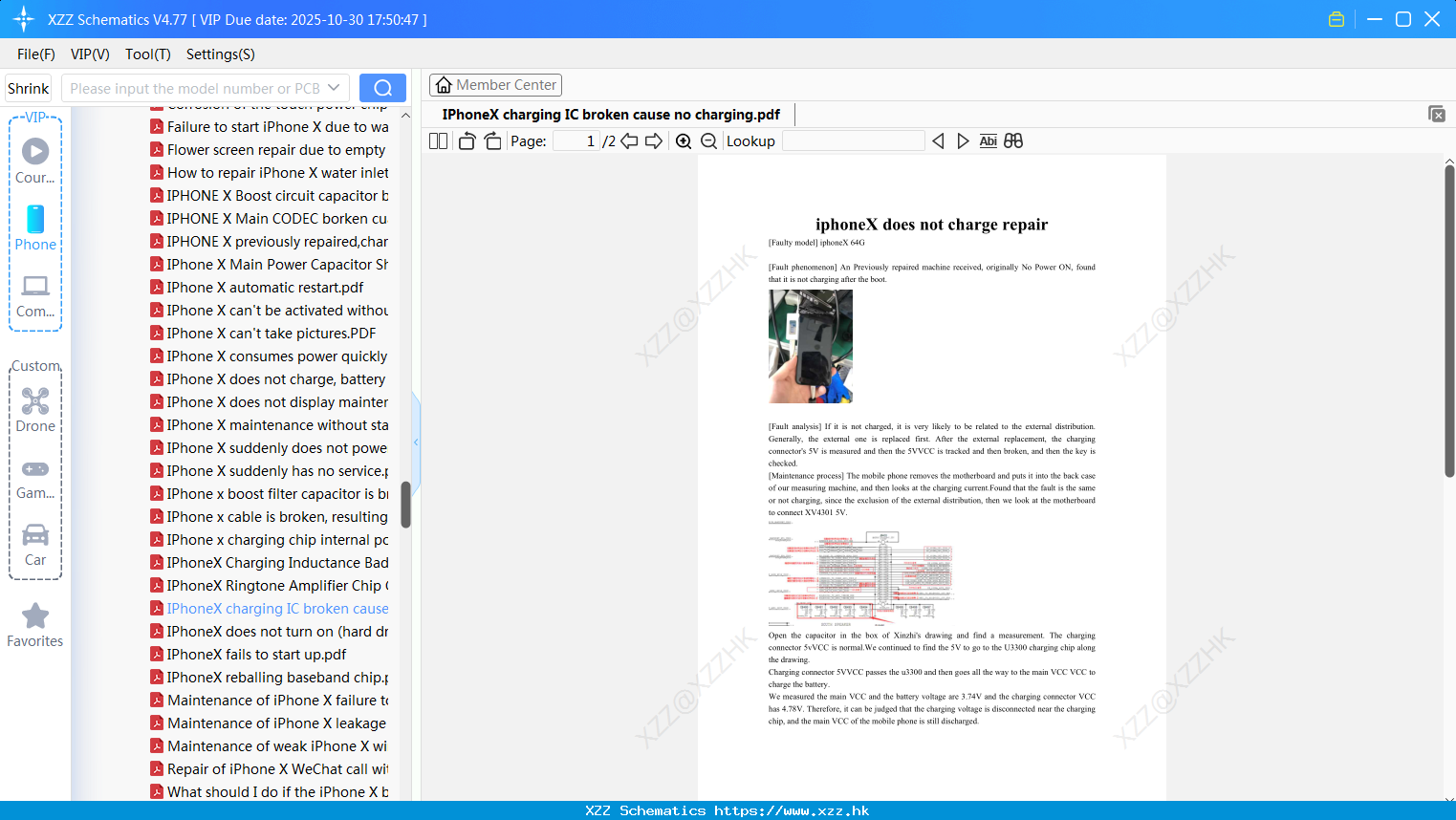Viewport: 1456px width, 820px height.
Task: Click the Lookup text field
Action: [853, 141]
